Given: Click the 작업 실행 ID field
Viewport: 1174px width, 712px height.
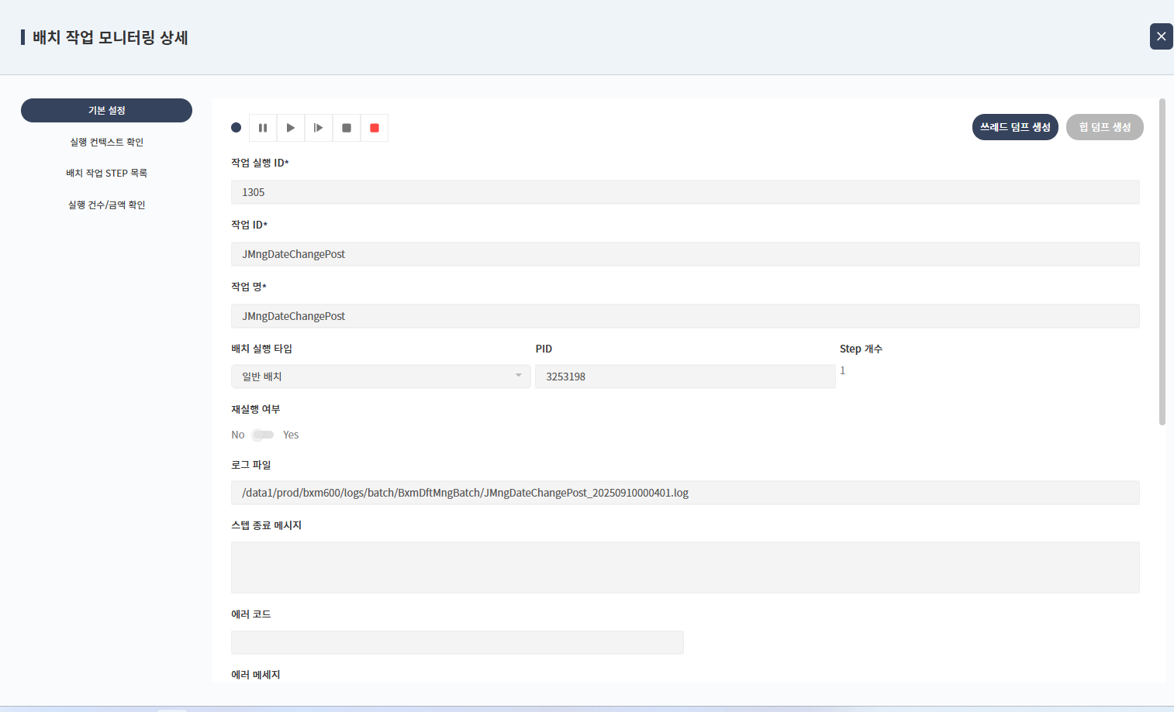Looking at the screenshot, I should tap(684, 192).
